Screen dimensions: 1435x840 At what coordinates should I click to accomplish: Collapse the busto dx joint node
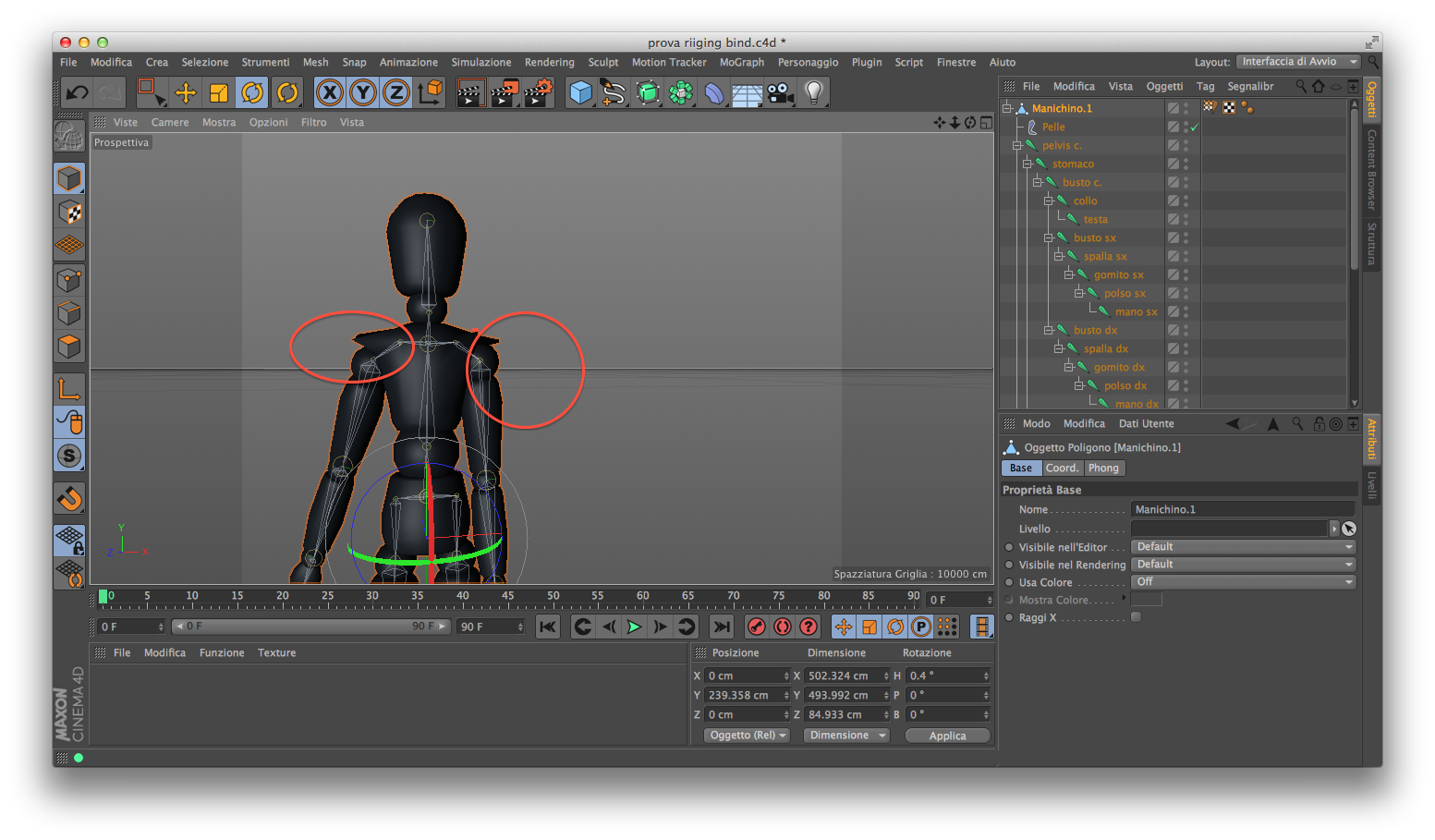[1049, 330]
